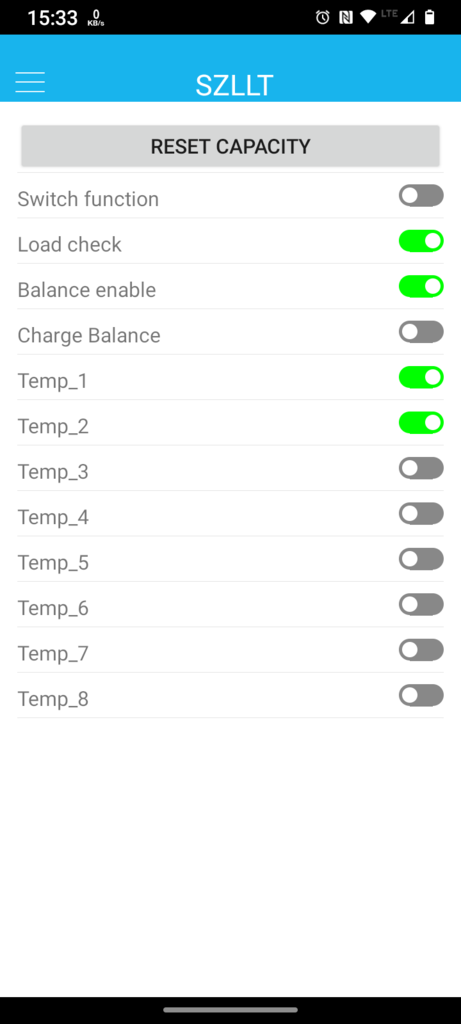Tap the Wi-Fi signal status icon

pyautogui.click(x=368, y=18)
